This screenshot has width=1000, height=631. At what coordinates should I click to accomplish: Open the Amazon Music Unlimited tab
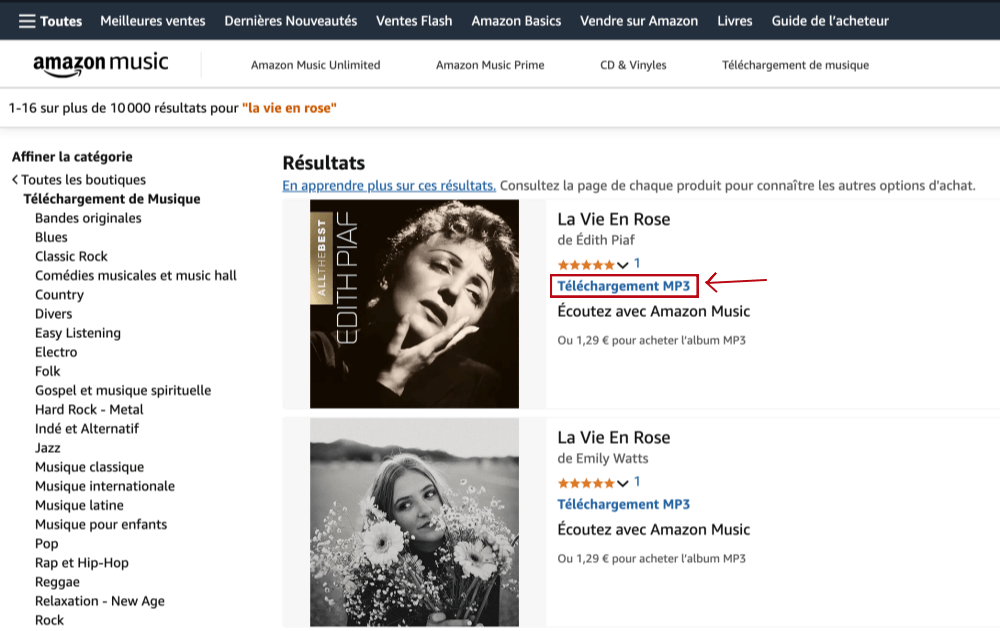tap(315, 64)
